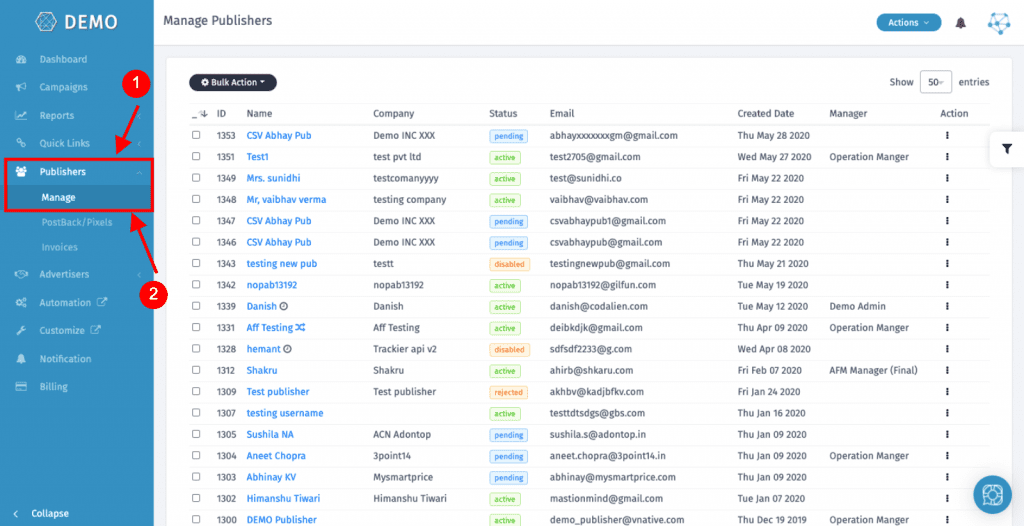The width and height of the screenshot is (1024, 526).
Task: Select checkbox for Mrs. sunidhi row
Action: coord(196,178)
